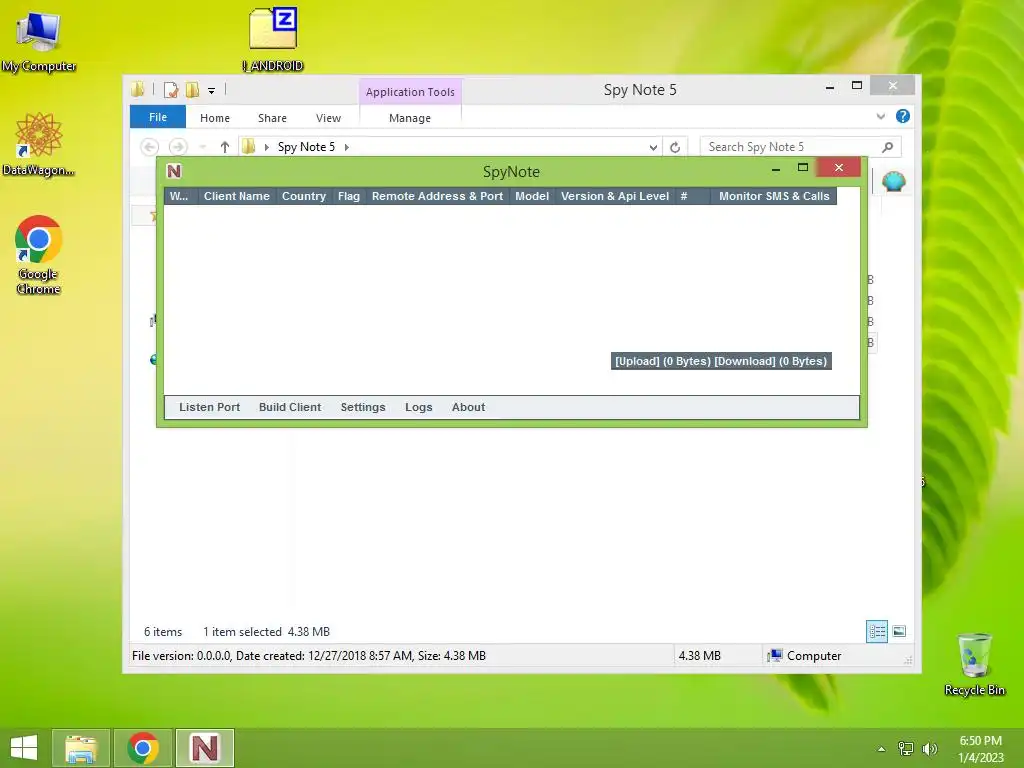The height and width of the screenshot is (768, 1024).
Task: Click the search magnifier icon
Action: (888, 147)
